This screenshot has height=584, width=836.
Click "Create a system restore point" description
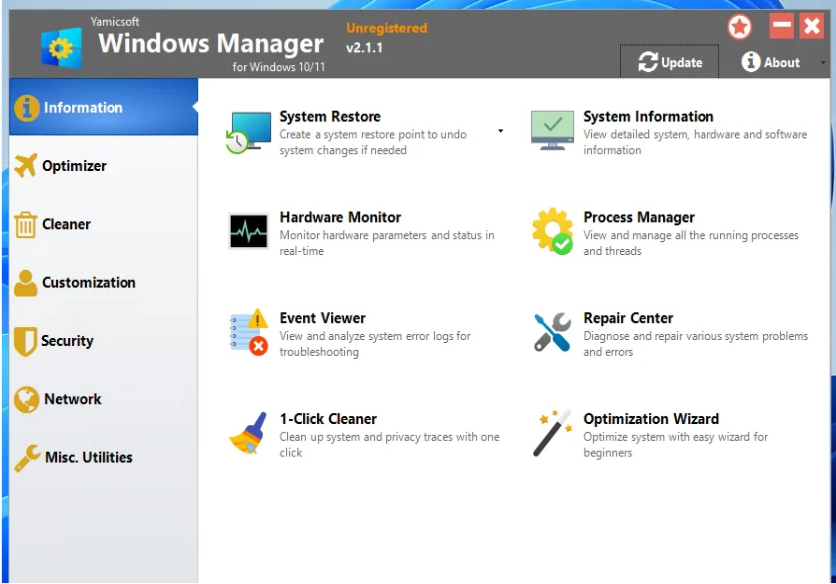tap(373, 142)
